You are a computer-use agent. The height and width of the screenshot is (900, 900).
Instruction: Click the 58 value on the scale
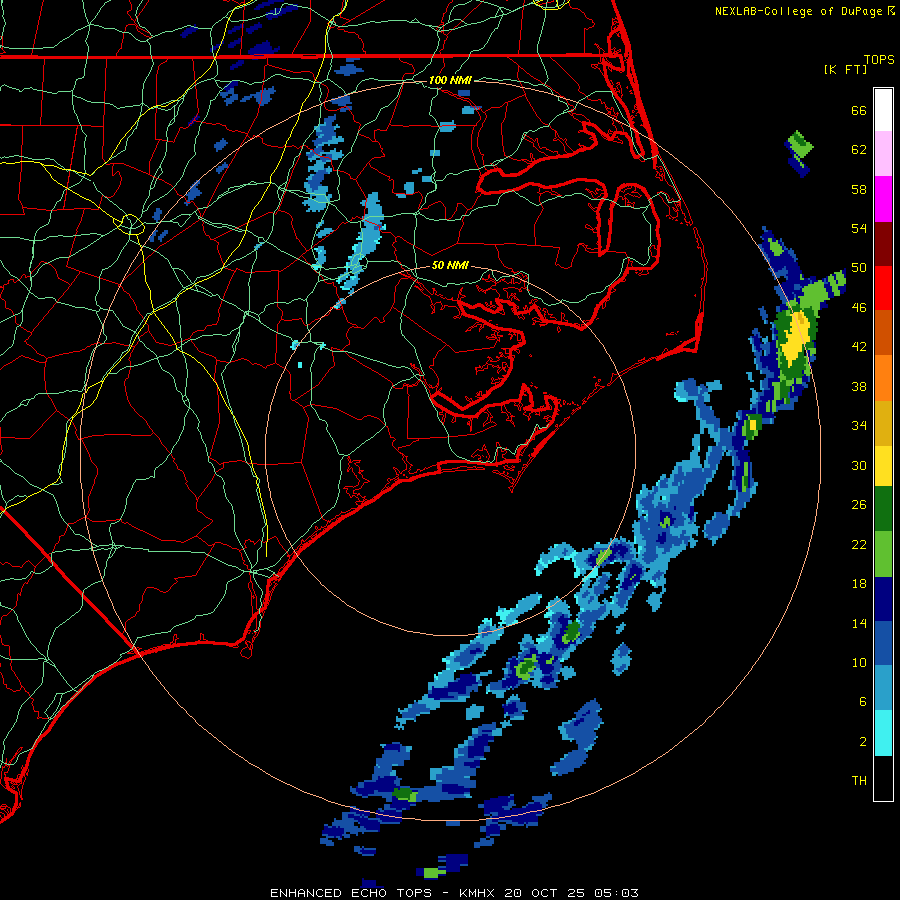pyautogui.click(x=859, y=189)
